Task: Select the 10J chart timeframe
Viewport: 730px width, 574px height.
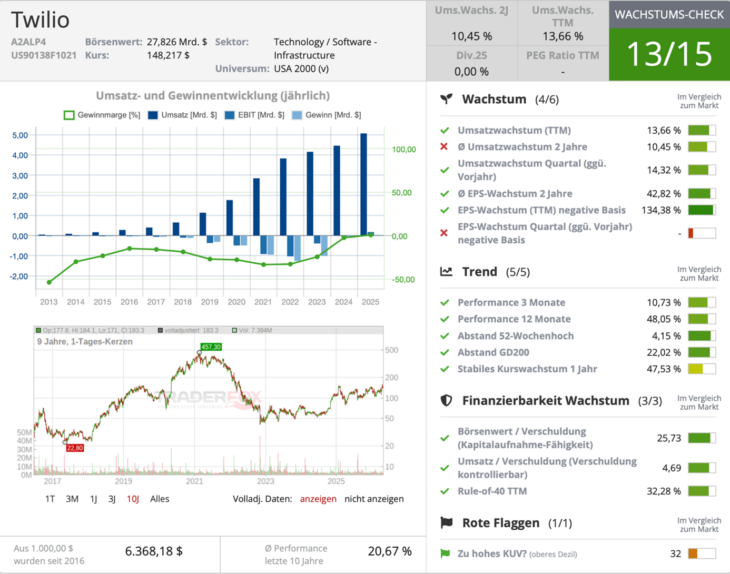Action: [133, 499]
